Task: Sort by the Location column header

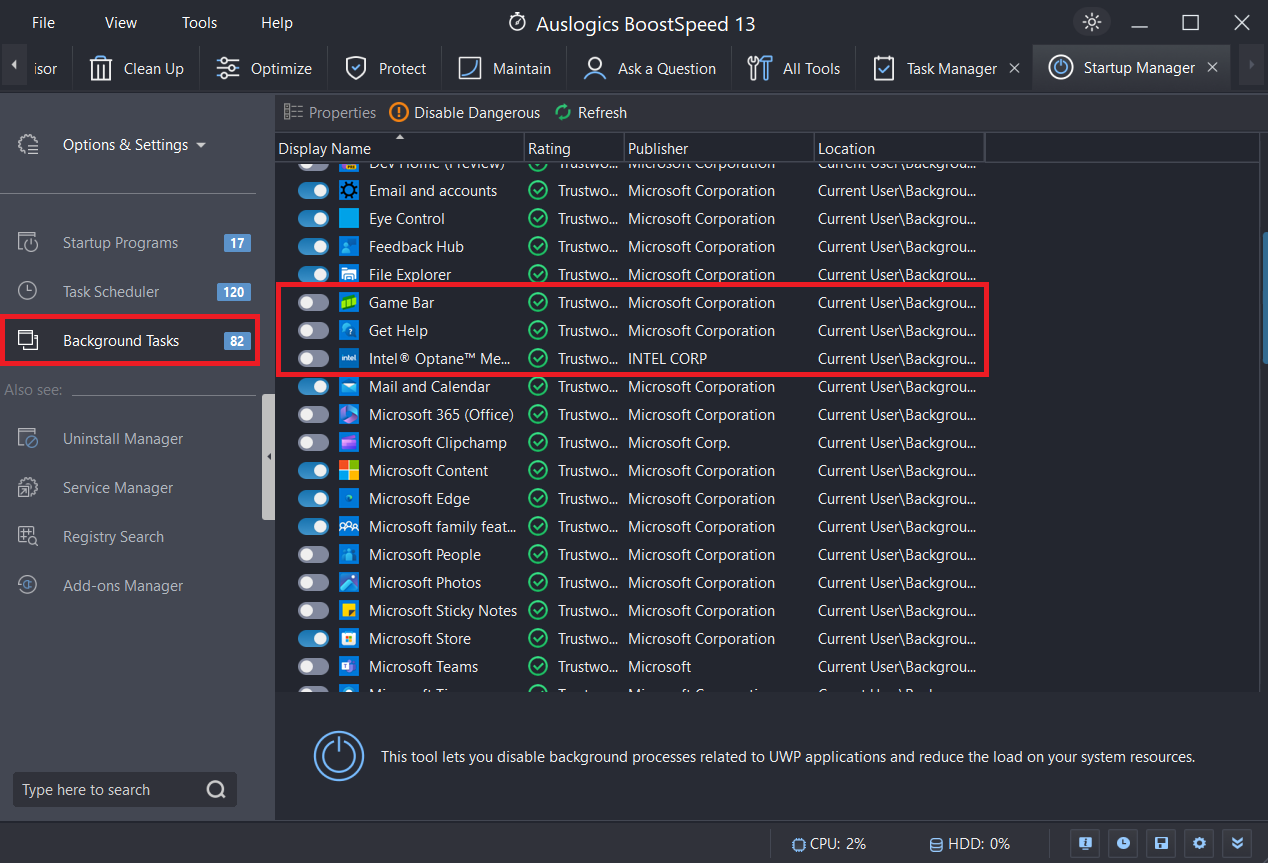Action: click(x=899, y=148)
